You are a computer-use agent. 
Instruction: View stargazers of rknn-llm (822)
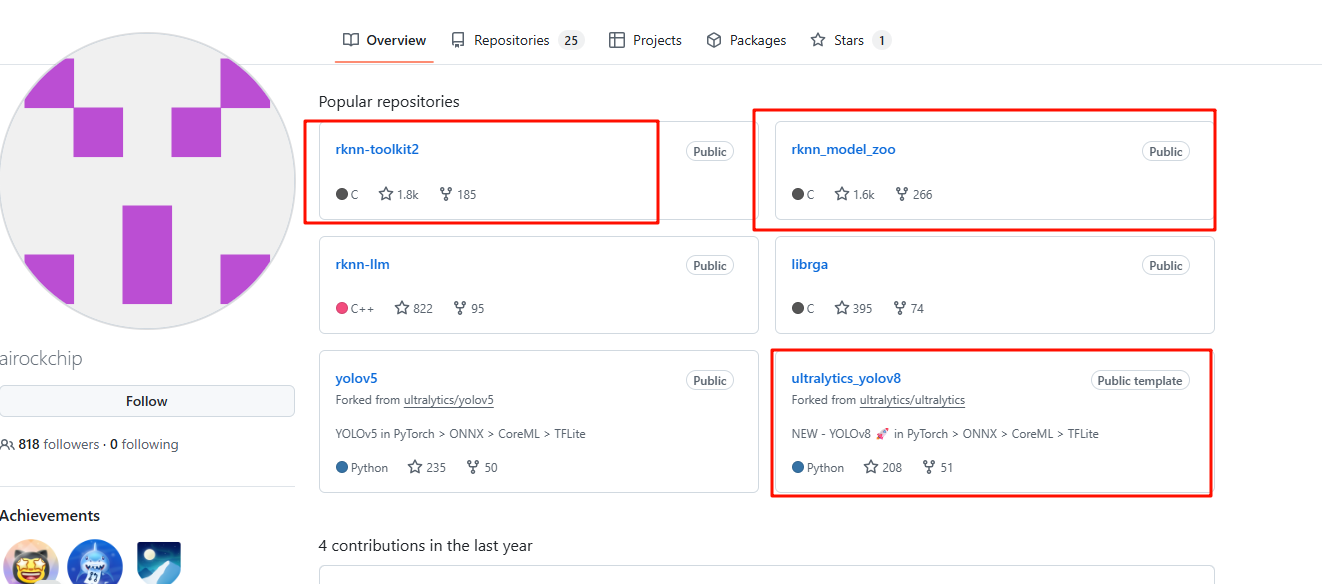pos(414,308)
